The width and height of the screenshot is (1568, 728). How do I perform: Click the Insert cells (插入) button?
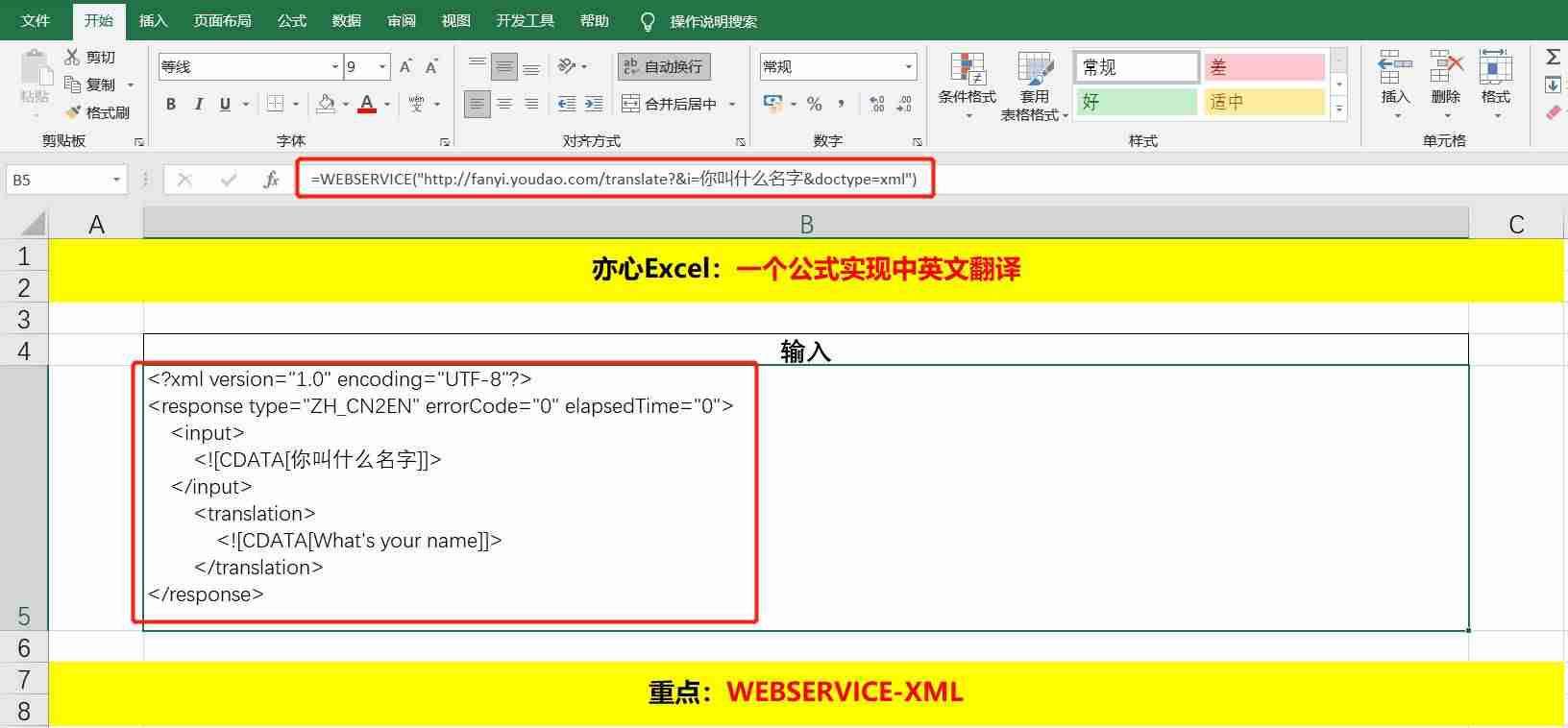1395,85
